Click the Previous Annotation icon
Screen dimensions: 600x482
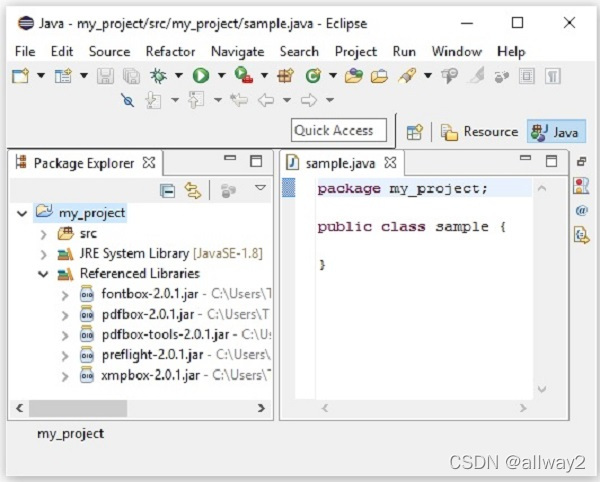[x=196, y=100]
